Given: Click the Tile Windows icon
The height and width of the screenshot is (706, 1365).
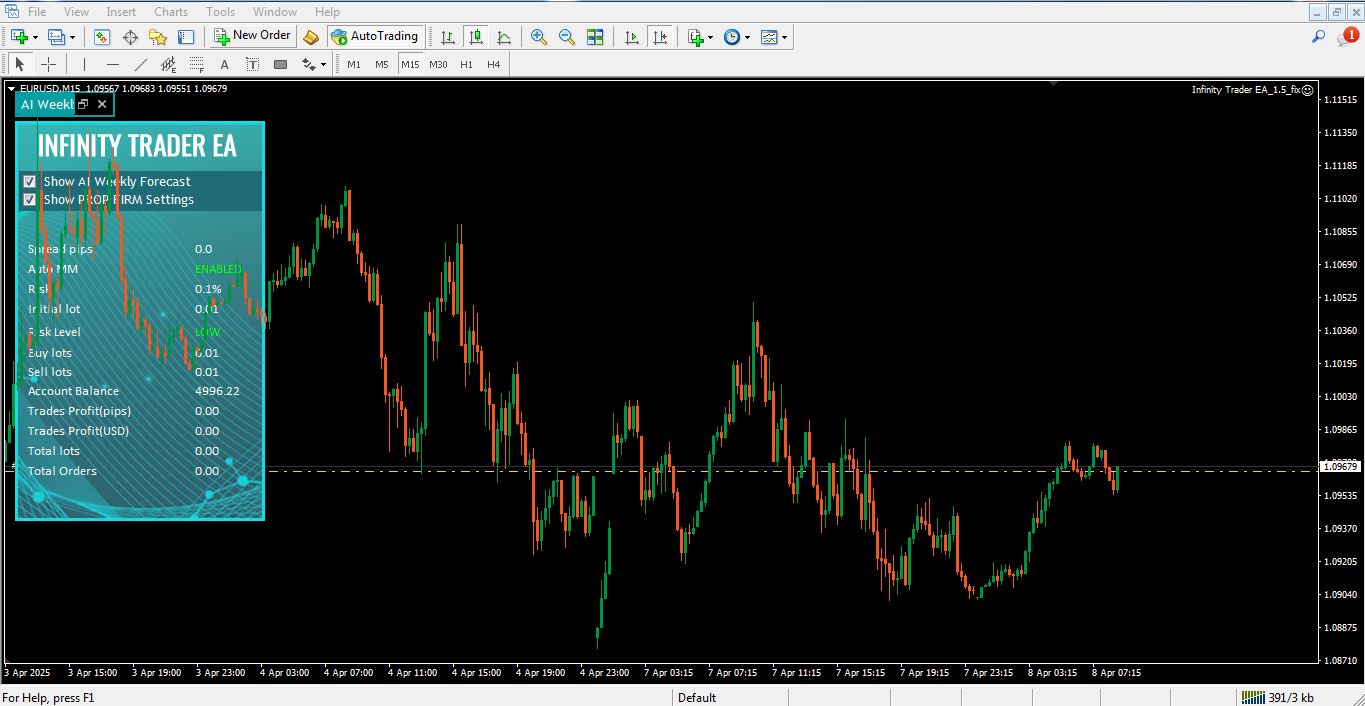Looking at the screenshot, I should point(594,37).
